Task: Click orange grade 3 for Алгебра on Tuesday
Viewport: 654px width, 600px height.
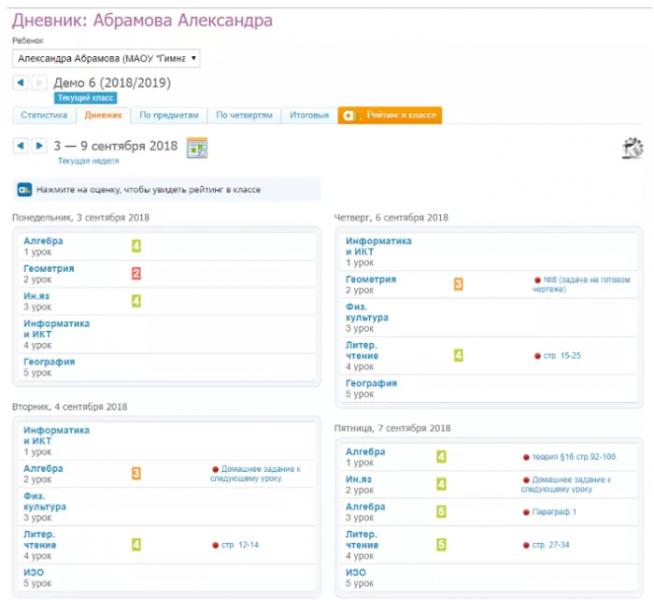Action: (x=136, y=473)
